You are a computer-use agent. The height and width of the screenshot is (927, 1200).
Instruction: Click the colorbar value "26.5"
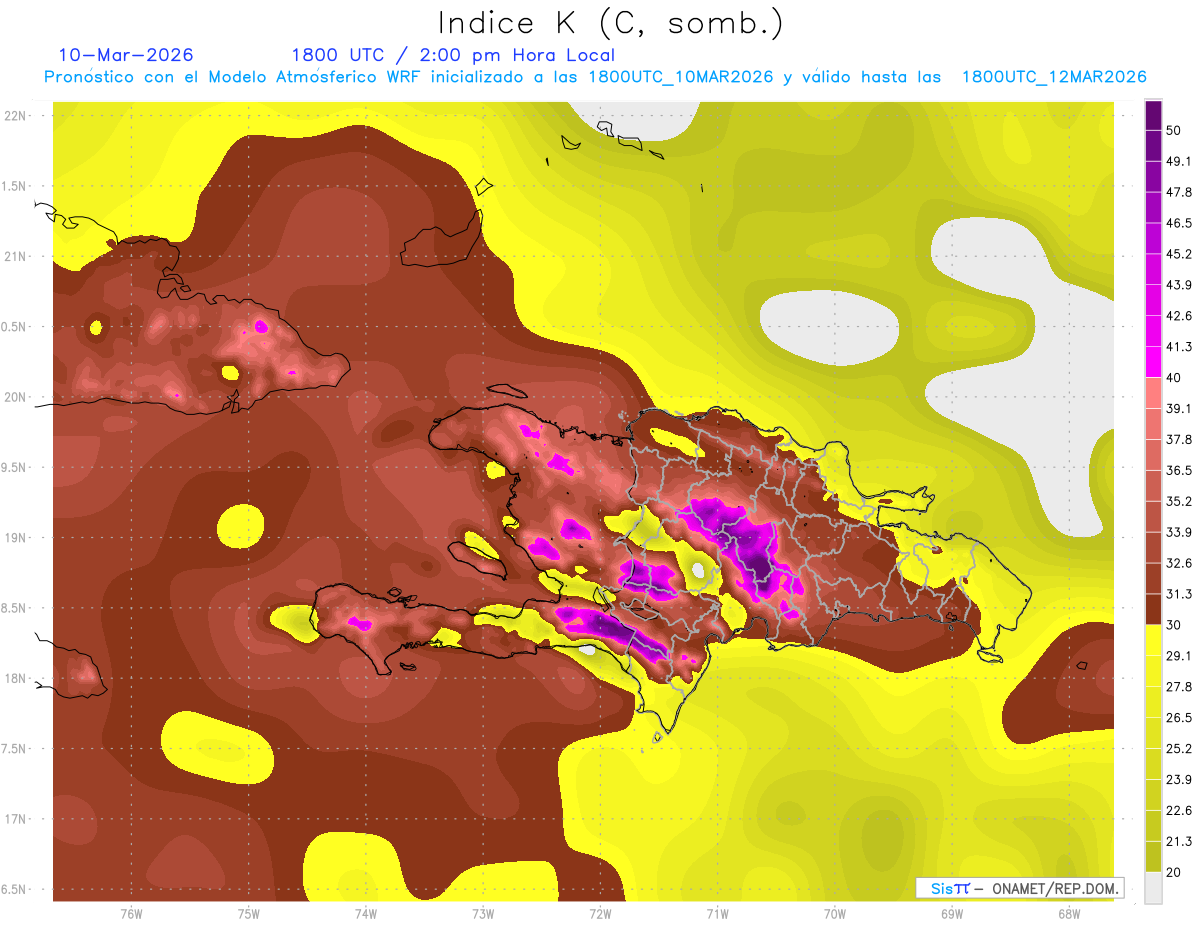point(1178,717)
